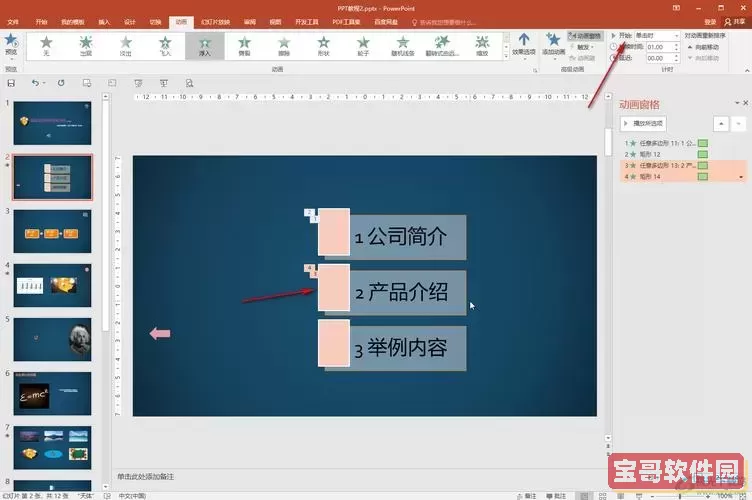Select the Fade animation effect
This screenshot has width=752, height=500.
tap(126, 46)
